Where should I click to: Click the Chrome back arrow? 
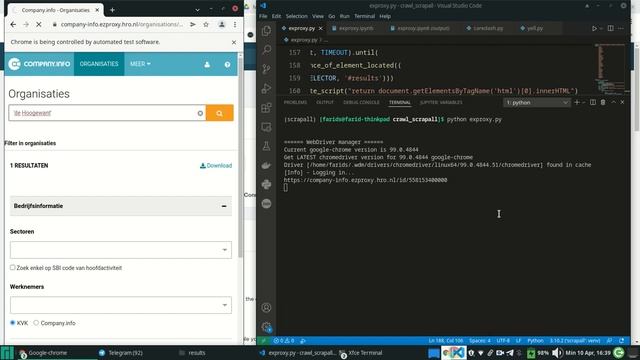click(13, 24)
